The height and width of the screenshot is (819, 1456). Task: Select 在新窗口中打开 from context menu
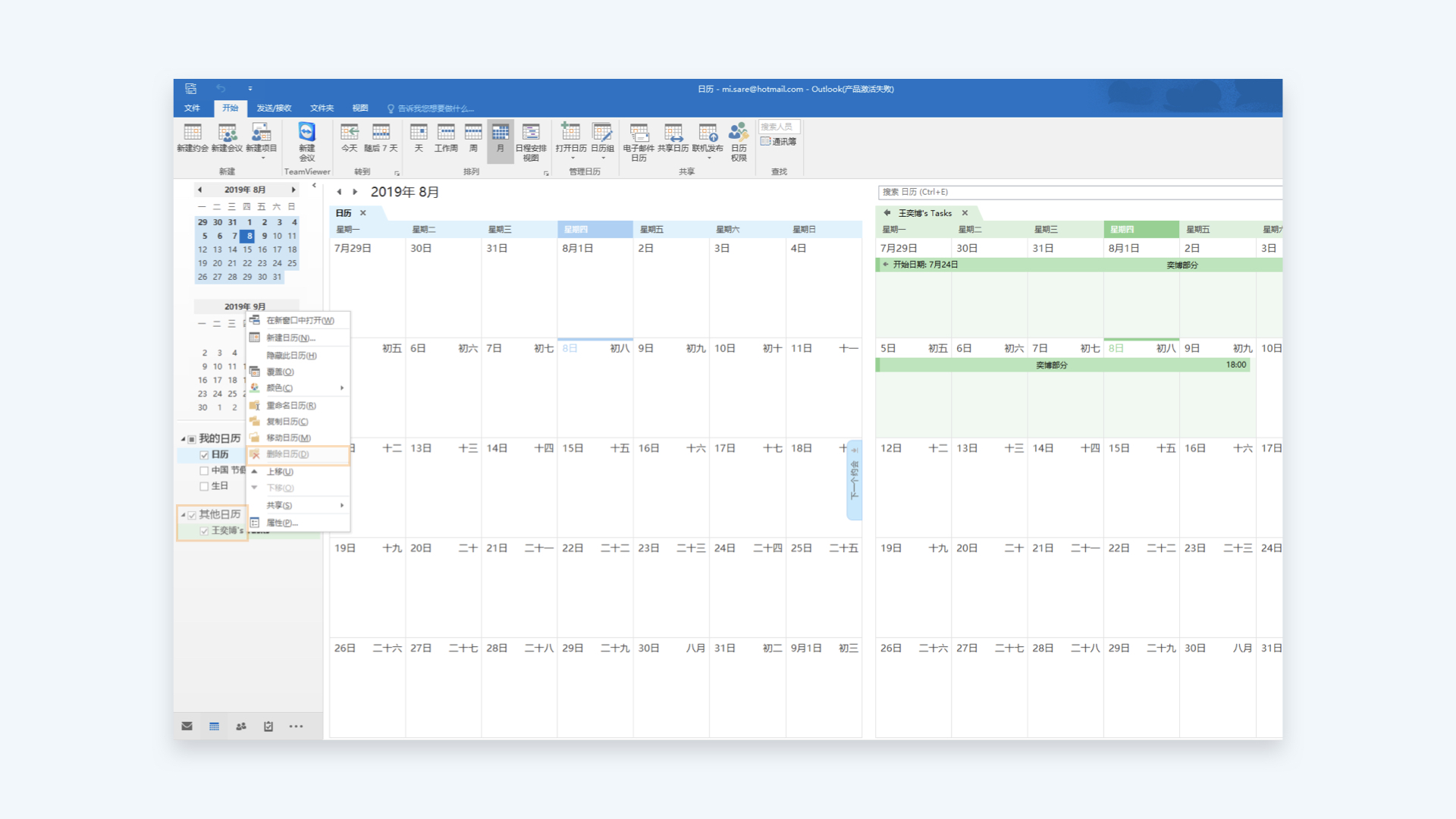click(298, 320)
